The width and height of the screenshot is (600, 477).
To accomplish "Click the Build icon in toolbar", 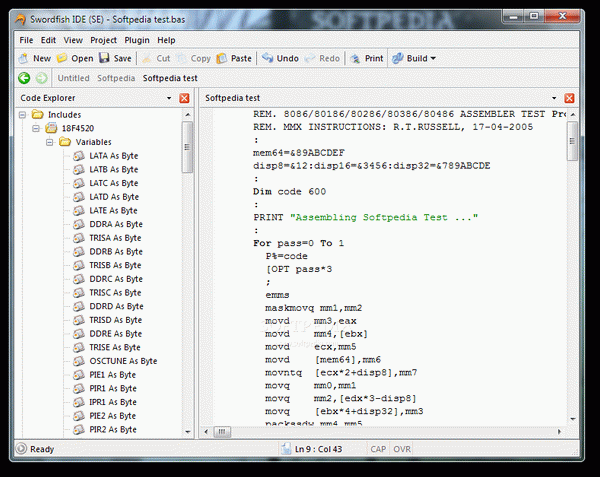I will pyautogui.click(x=398, y=58).
